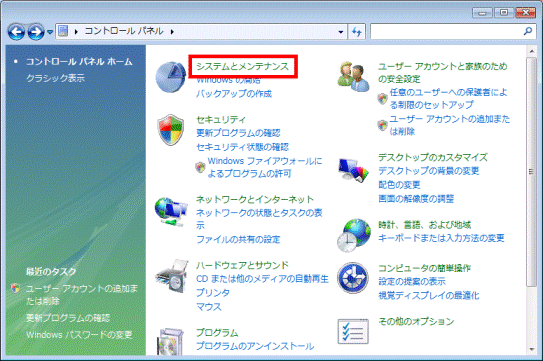Click キーボードまたは入力方法の変更

[441, 238]
